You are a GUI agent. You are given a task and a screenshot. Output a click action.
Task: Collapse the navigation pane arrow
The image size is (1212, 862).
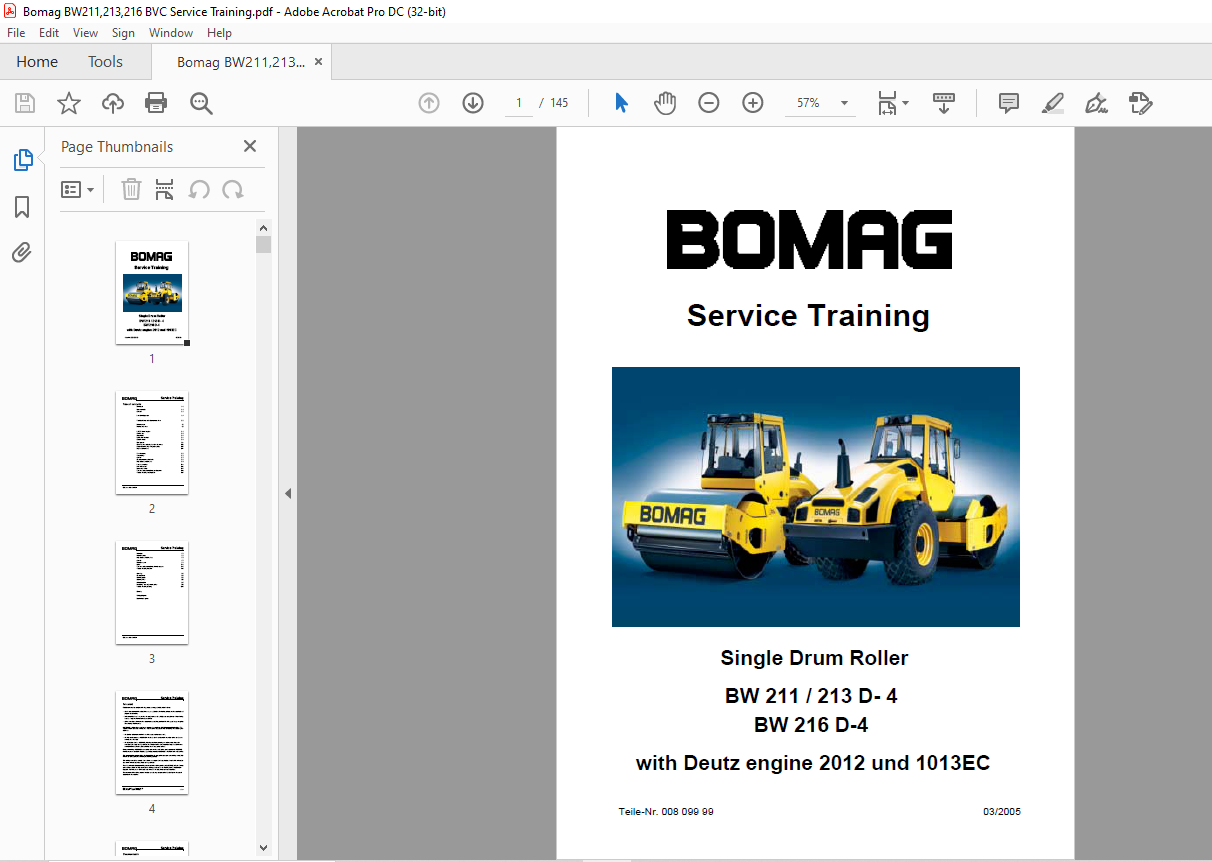pos(288,493)
